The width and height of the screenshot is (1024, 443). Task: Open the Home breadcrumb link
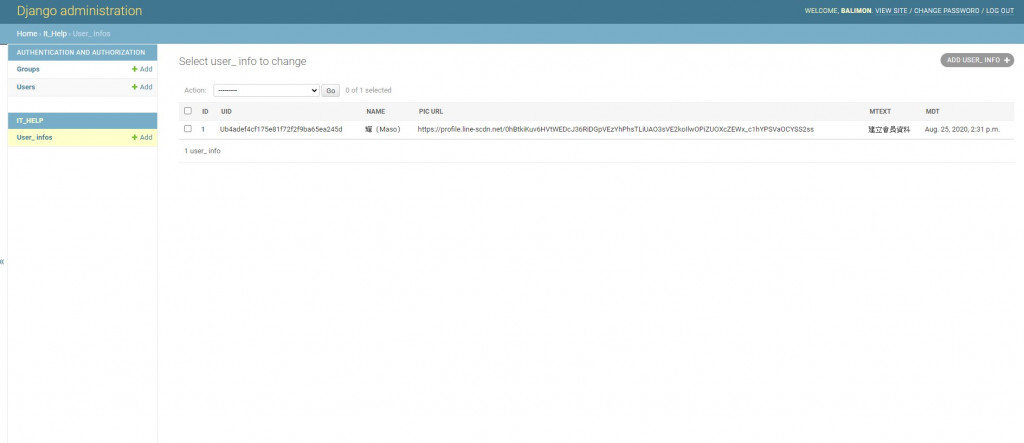(27, 33)
